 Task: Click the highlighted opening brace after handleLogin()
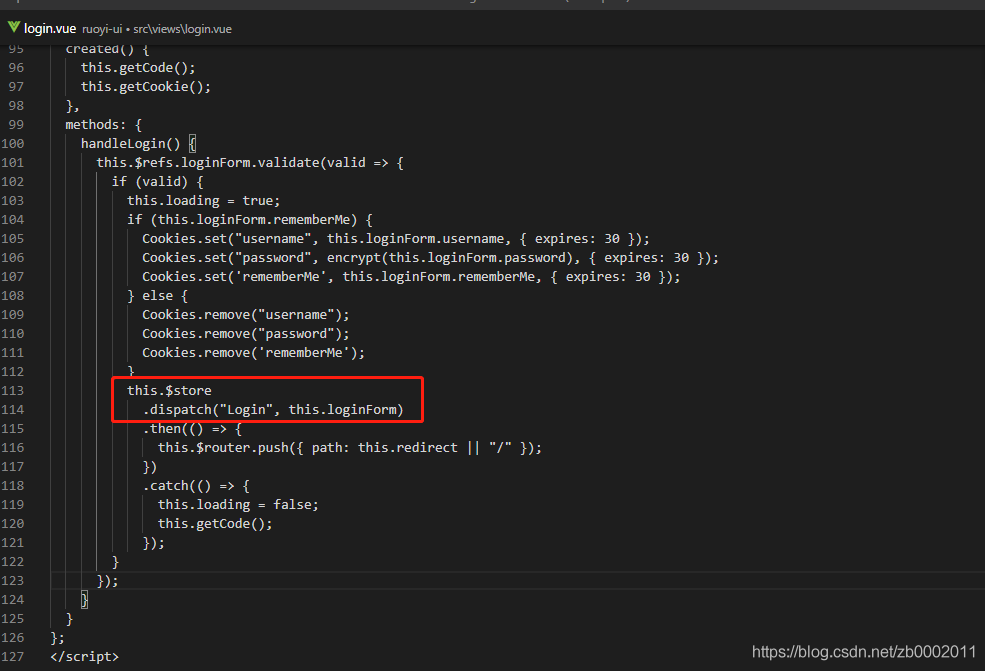[x=193, y=143]
